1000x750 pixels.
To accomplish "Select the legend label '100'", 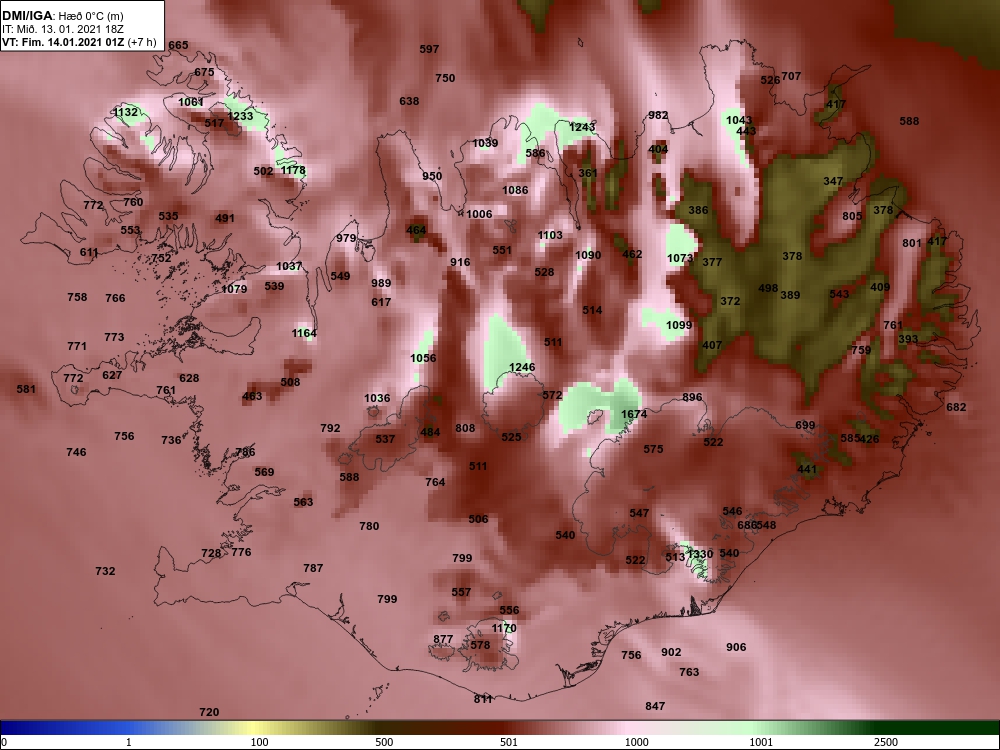I will pos(259,742).
